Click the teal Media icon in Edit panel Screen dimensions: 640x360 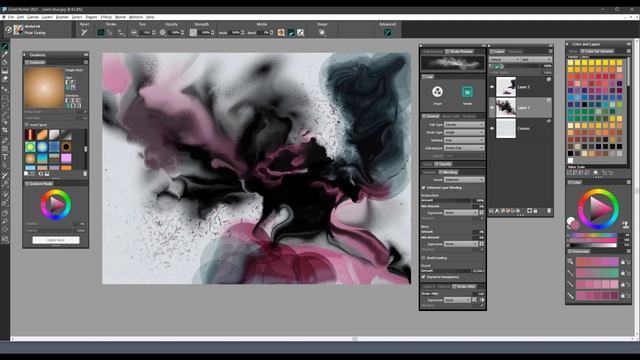pyautogui.click(x=467, y=91)
